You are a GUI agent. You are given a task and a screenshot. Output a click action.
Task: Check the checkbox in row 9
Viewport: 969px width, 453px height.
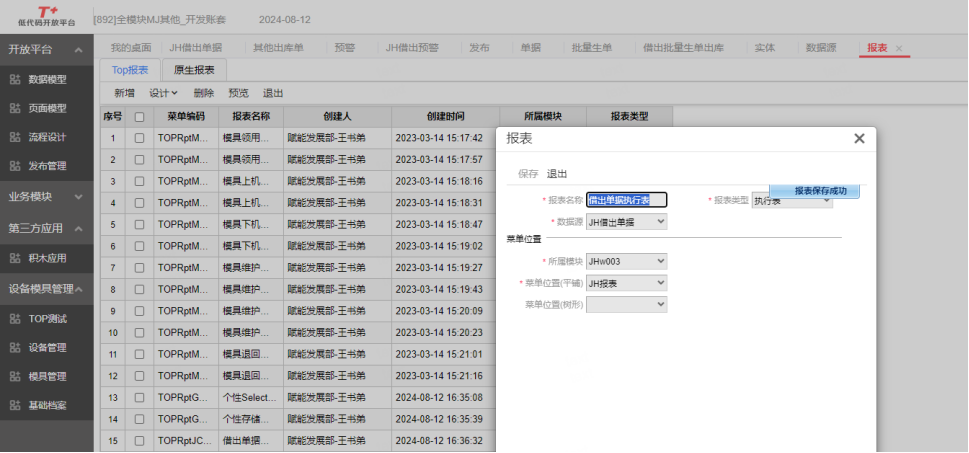coord(140,311)
